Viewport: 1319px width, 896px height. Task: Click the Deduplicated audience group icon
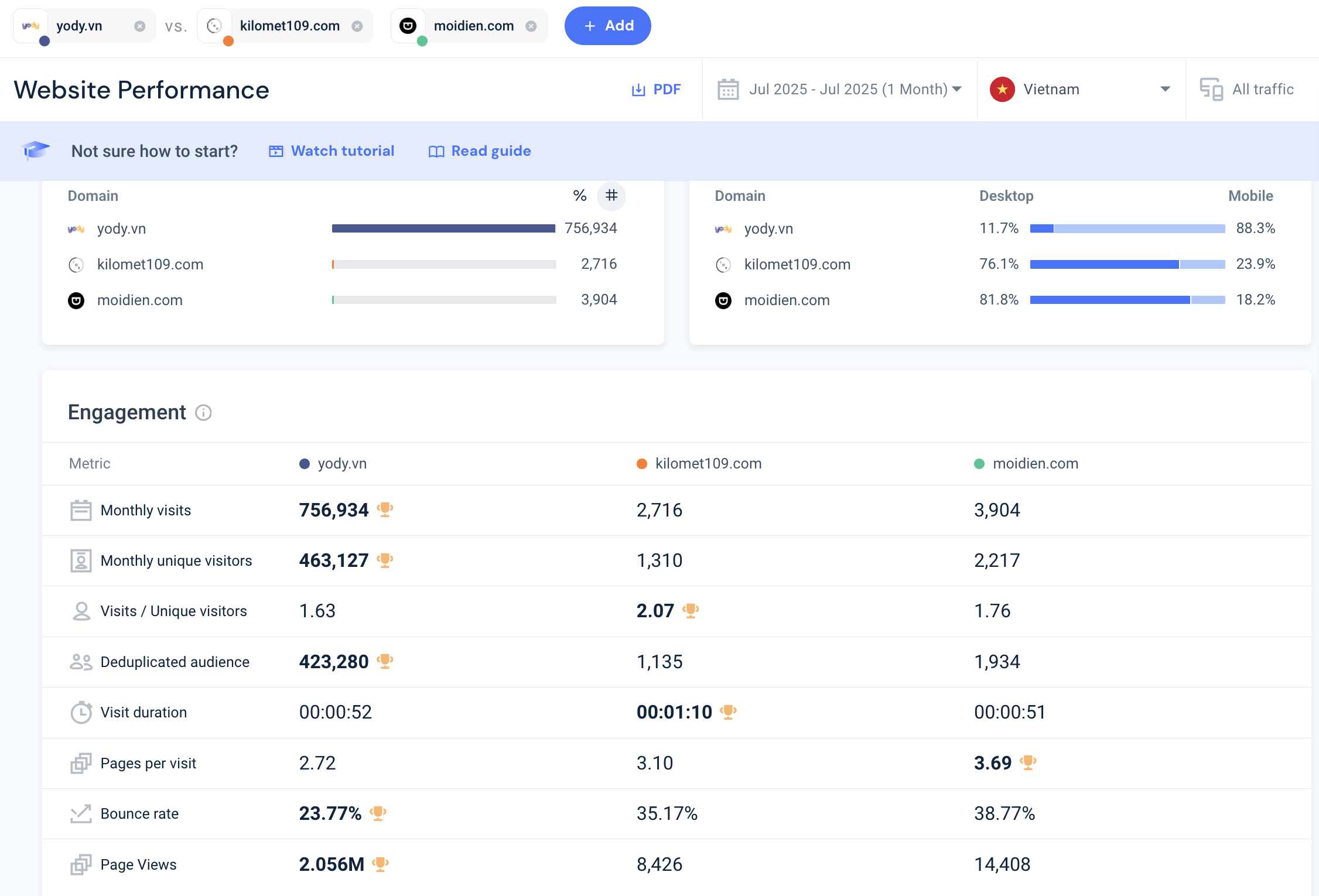point(81,662)
